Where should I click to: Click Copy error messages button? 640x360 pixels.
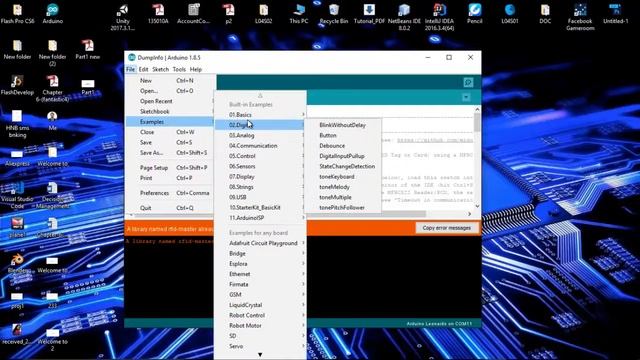[x=447, y=228]
